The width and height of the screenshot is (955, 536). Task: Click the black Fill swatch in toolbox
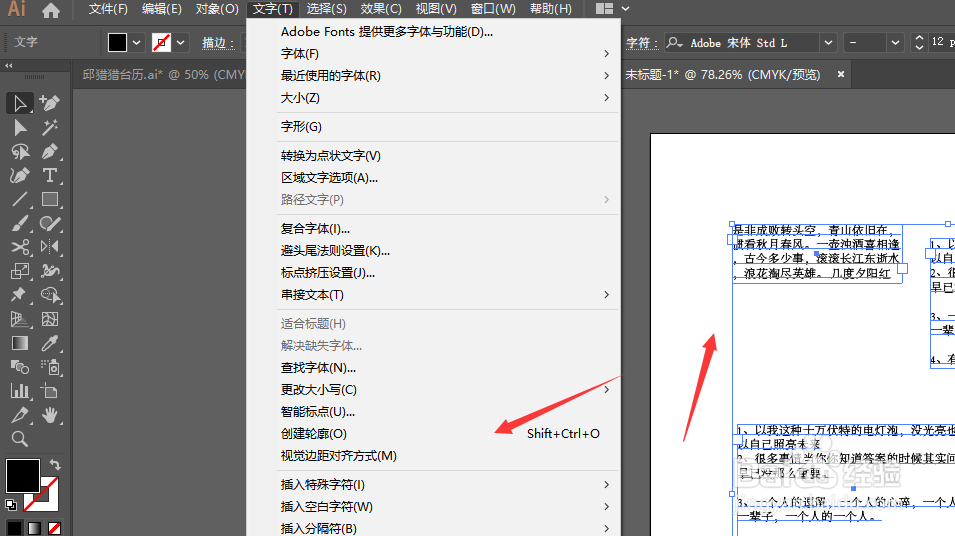click(x=23, y=476)
